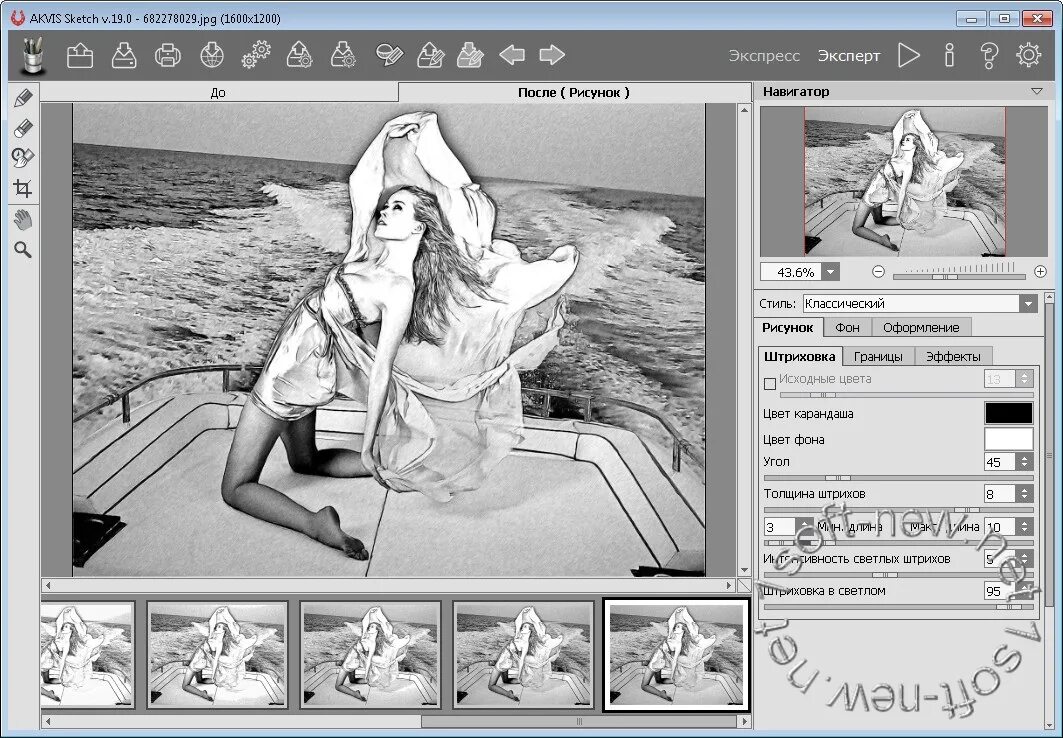Viewport: 1063px width, 738px height.
Task: Collapse the Навигатор panel triangle
Action: tap(1037, 91)
